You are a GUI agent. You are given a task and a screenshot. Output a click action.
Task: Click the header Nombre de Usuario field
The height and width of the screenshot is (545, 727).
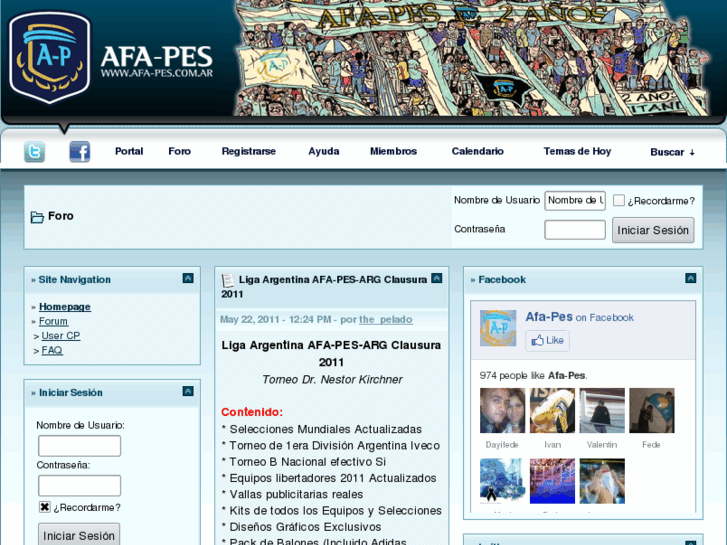pyautogui.click(x=575, y=200)
